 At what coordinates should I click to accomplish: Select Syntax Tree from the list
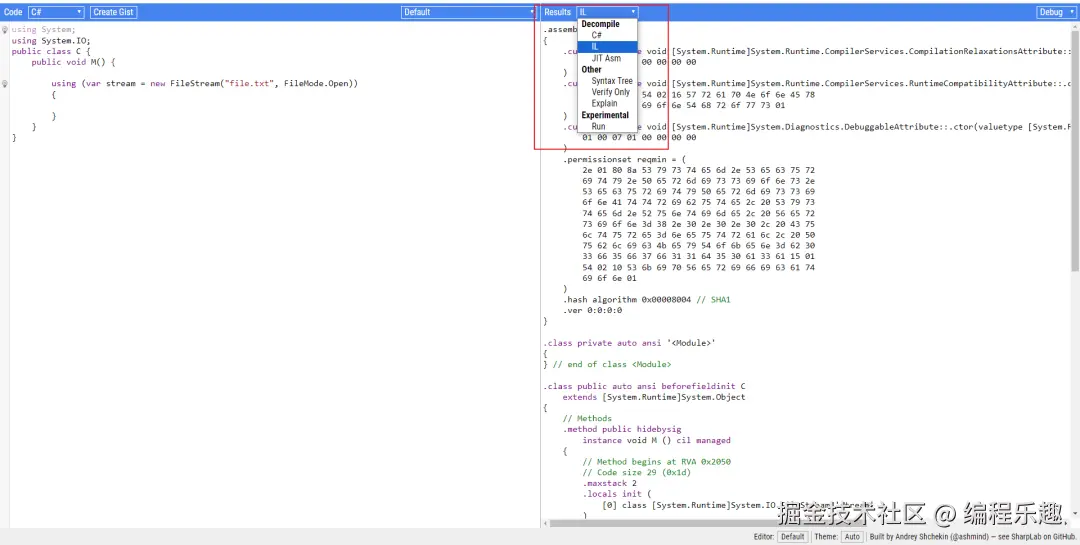pyautogui.click(x=608, y=81)
